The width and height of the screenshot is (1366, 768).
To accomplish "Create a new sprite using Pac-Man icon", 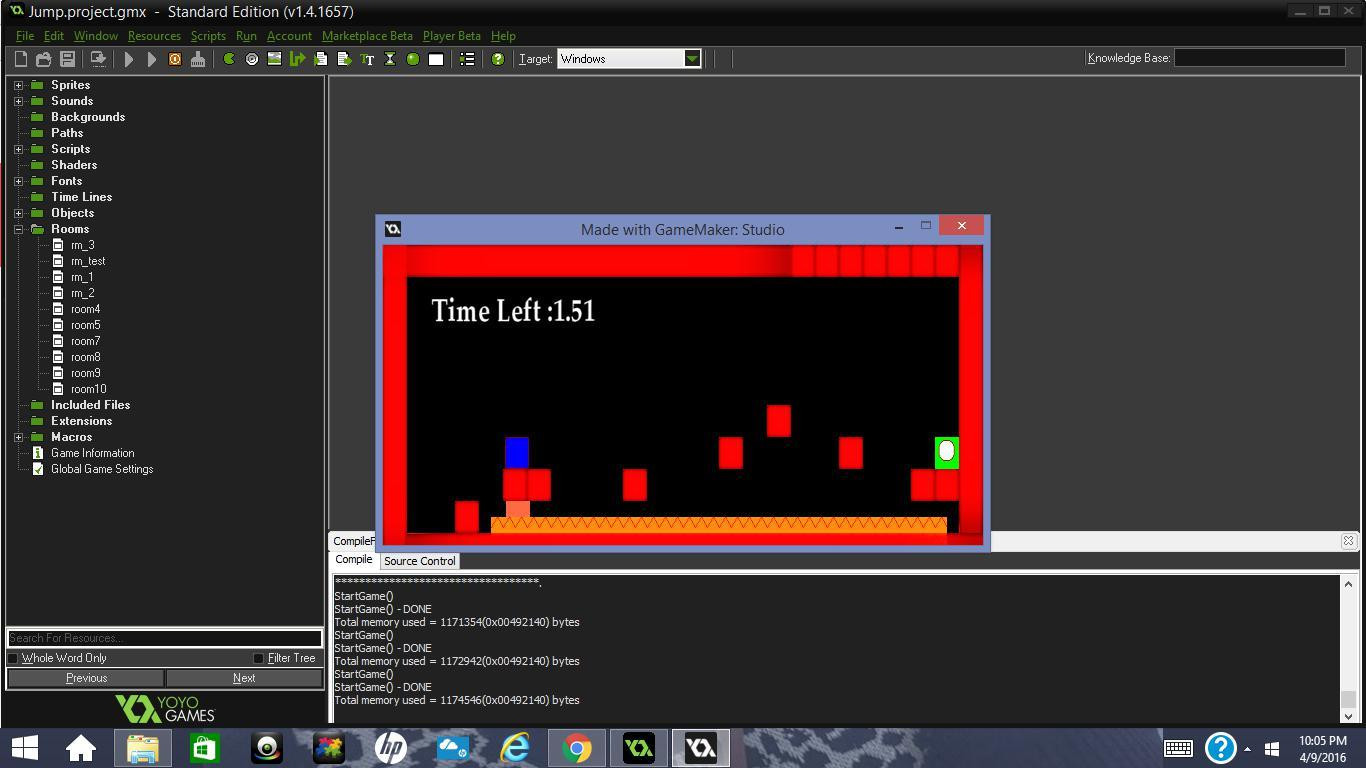I will [x=229, y=59].
